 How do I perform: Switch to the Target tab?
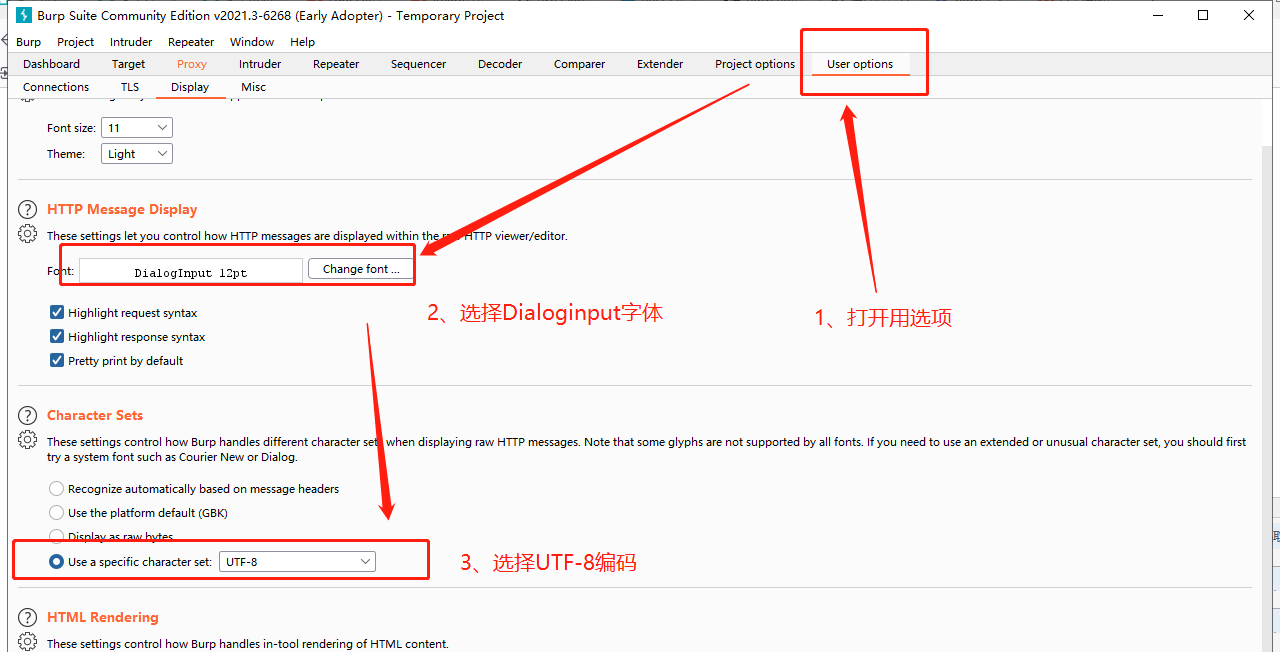click(x=128, y=64)
